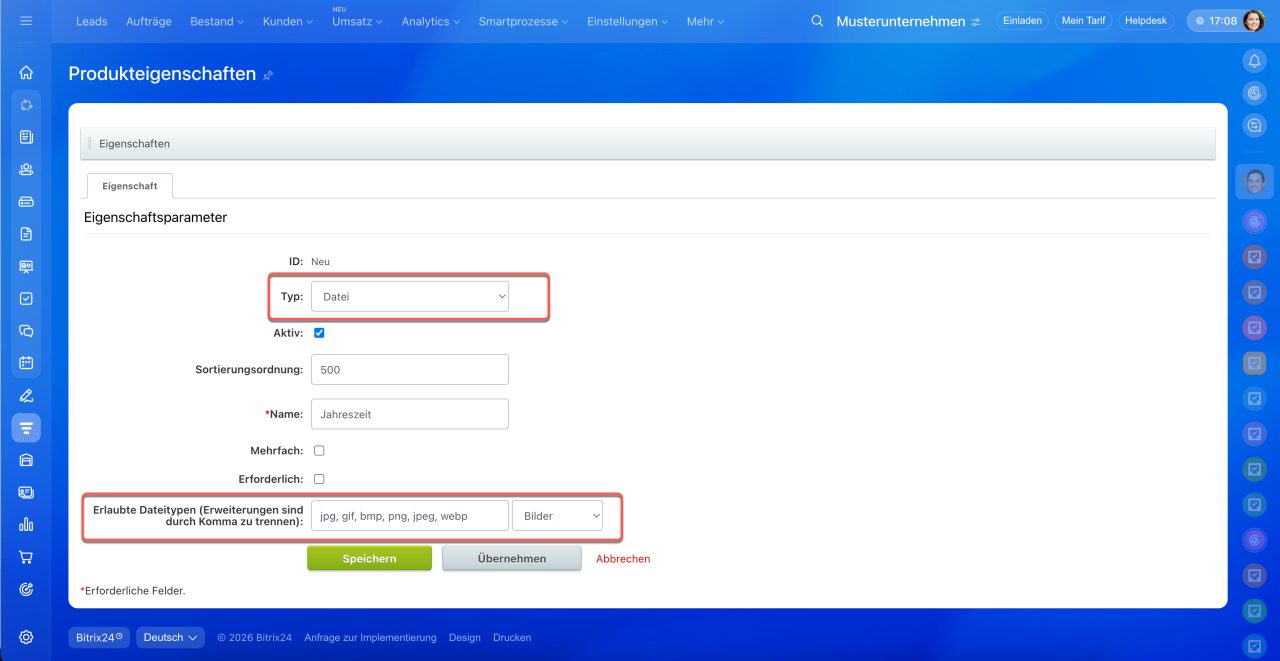Open settings gear icon in sidebar
Viewport: 1280px width, 661px height.
(x=26, y=637)
